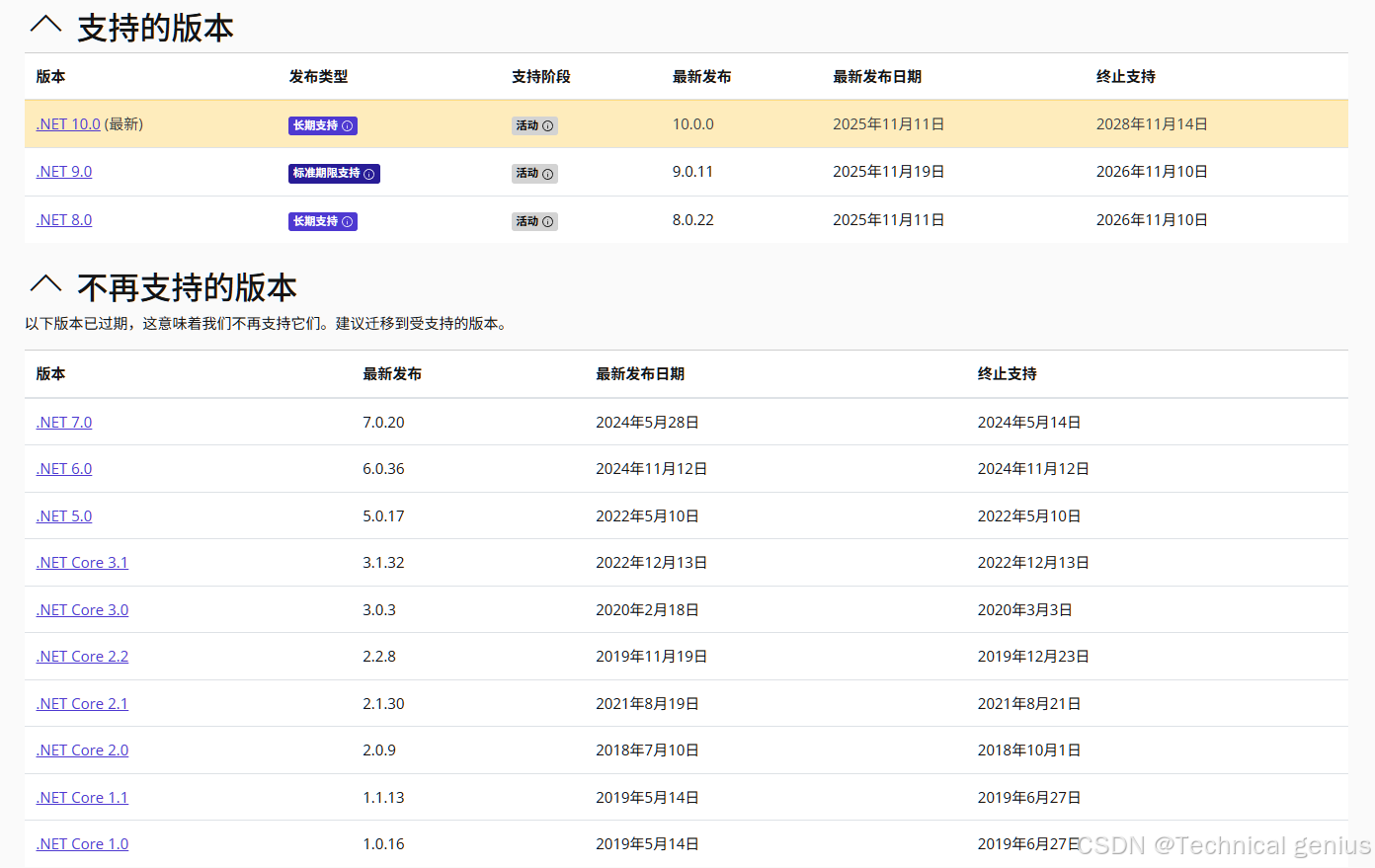Click the 2020年3月3日 end-of-support date
The height and width of the screenshot is (868, 1375).
coord(1025,610)
